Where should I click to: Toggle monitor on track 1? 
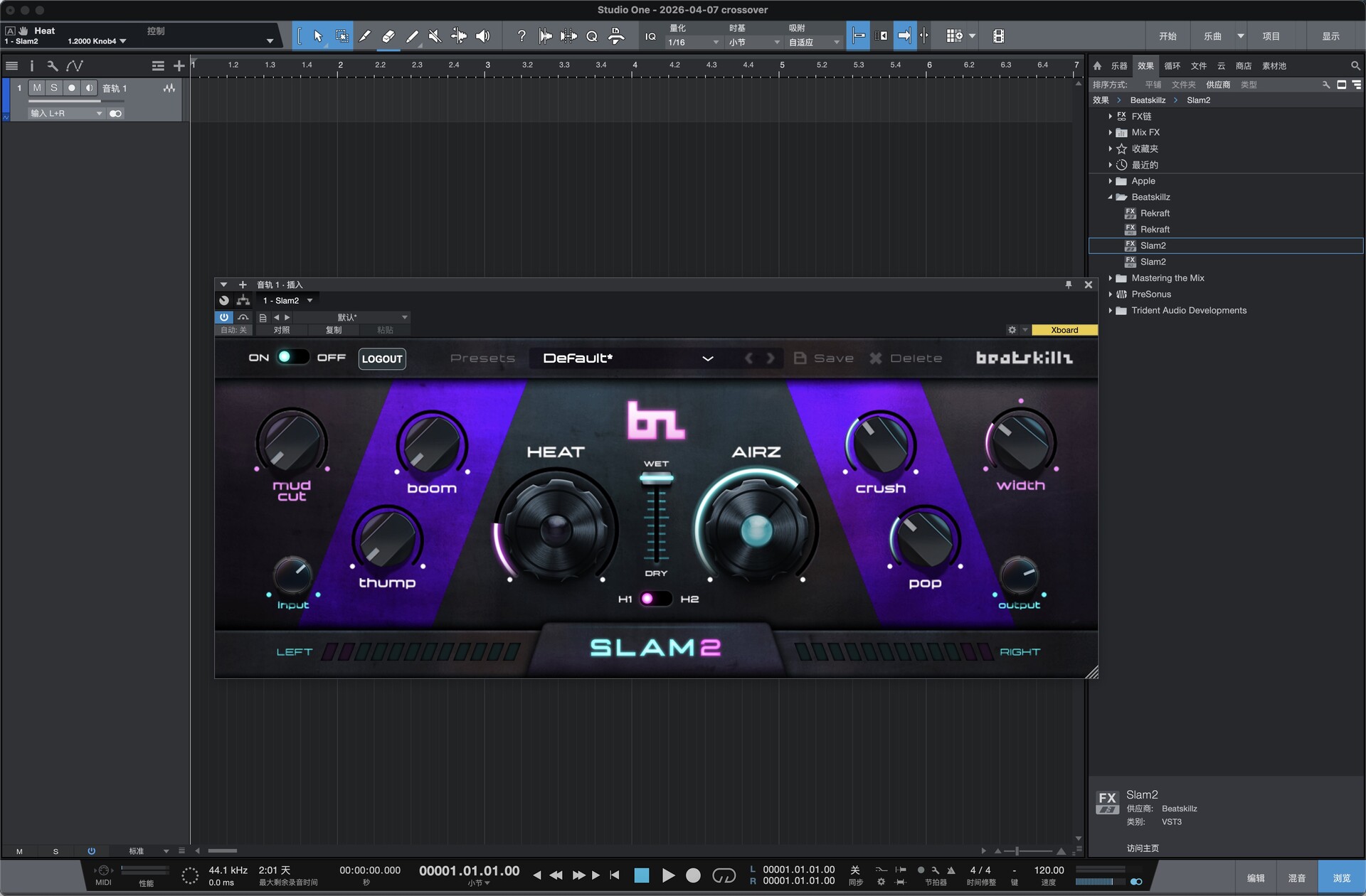point(89,88)
